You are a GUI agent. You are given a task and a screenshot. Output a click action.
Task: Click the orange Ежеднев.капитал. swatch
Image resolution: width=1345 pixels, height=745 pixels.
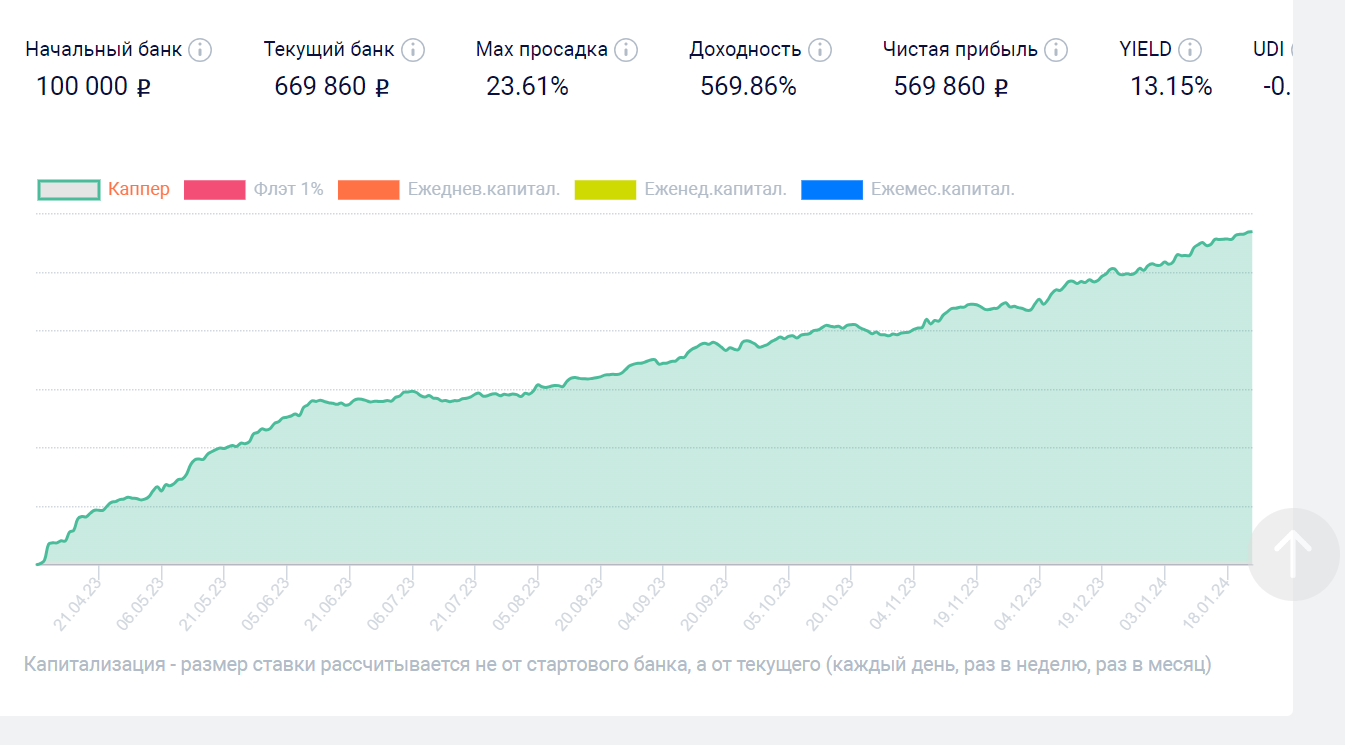tap(369, 190)
